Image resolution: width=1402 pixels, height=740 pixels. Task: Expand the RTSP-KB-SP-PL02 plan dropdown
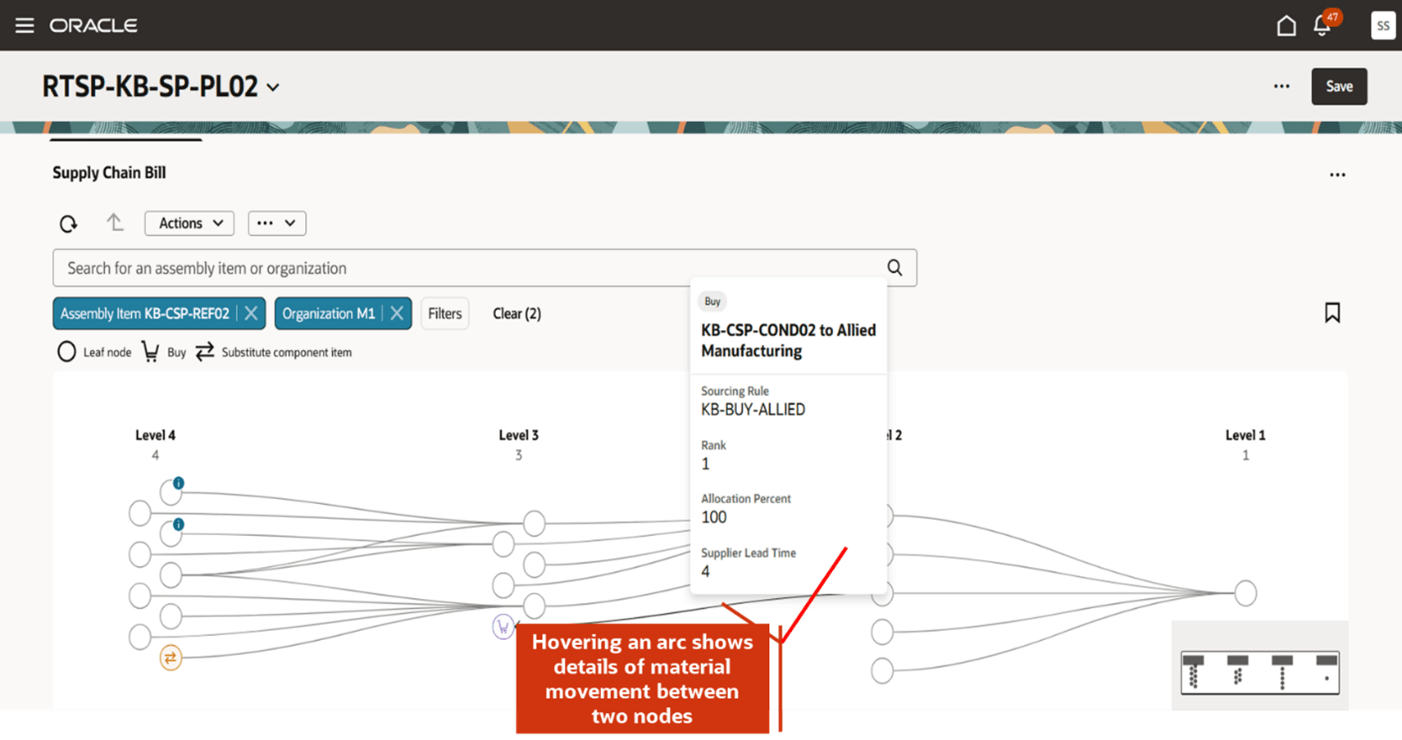(x=273, y=88)
